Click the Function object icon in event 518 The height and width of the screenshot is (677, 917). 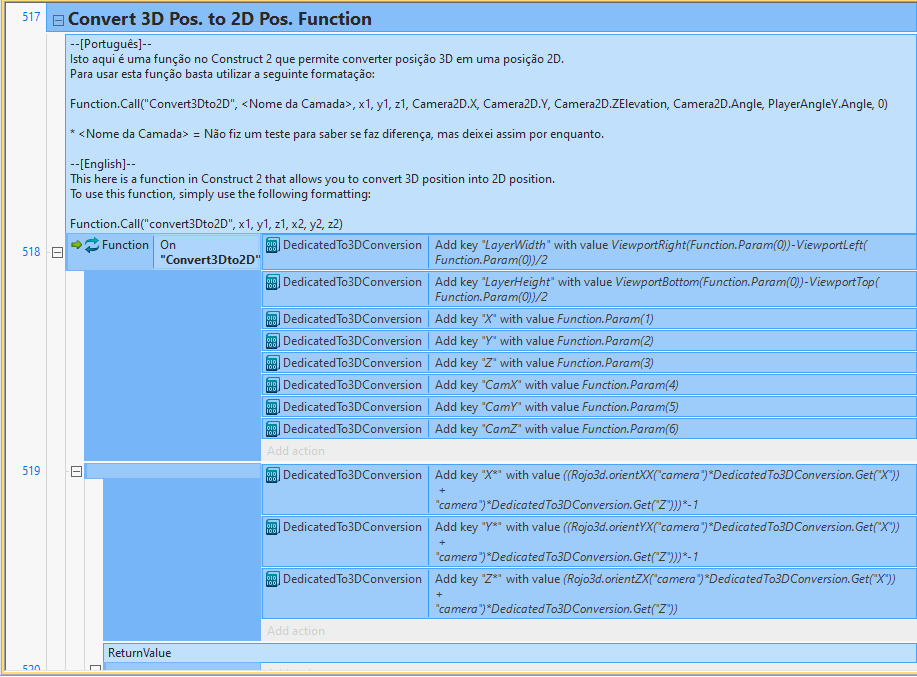click(x=92, y=245)
